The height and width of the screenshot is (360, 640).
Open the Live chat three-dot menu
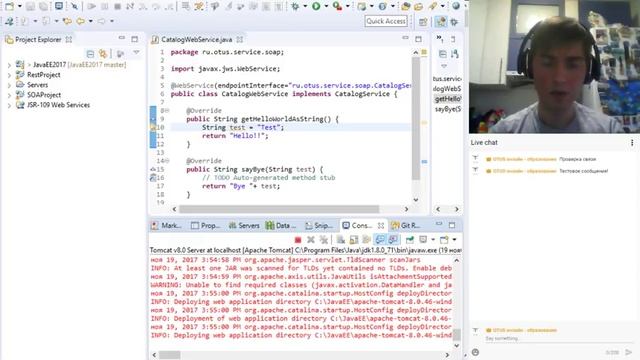(x=632, y=142)
